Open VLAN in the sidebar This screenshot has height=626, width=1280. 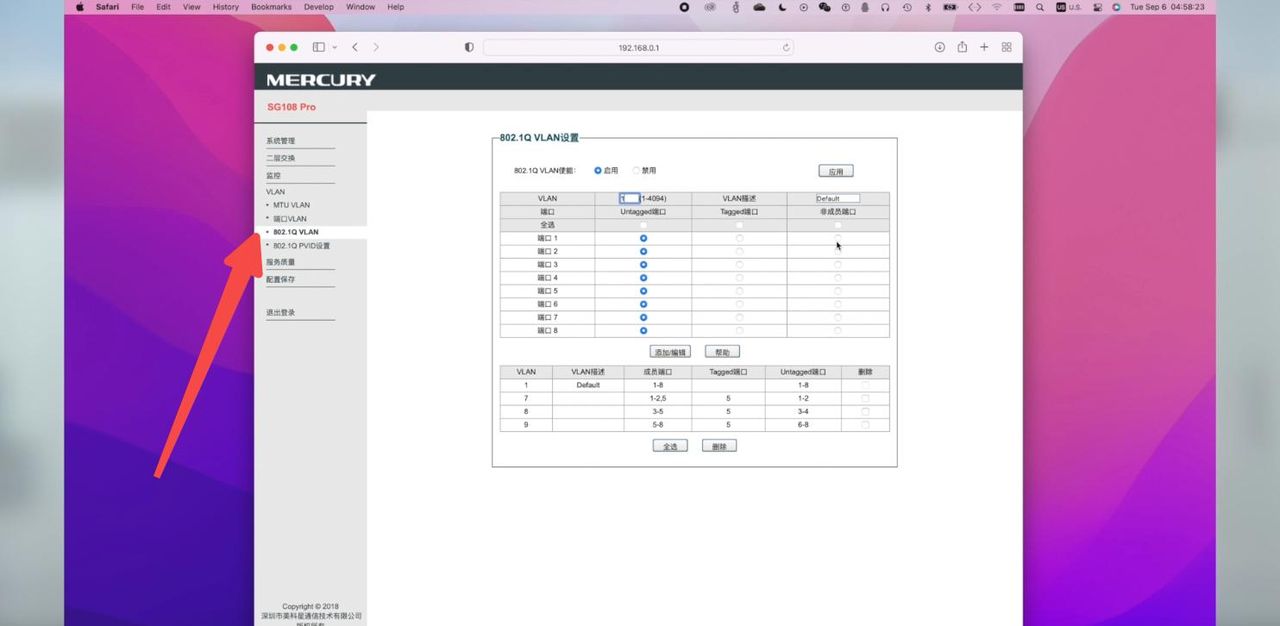point(275,191)
